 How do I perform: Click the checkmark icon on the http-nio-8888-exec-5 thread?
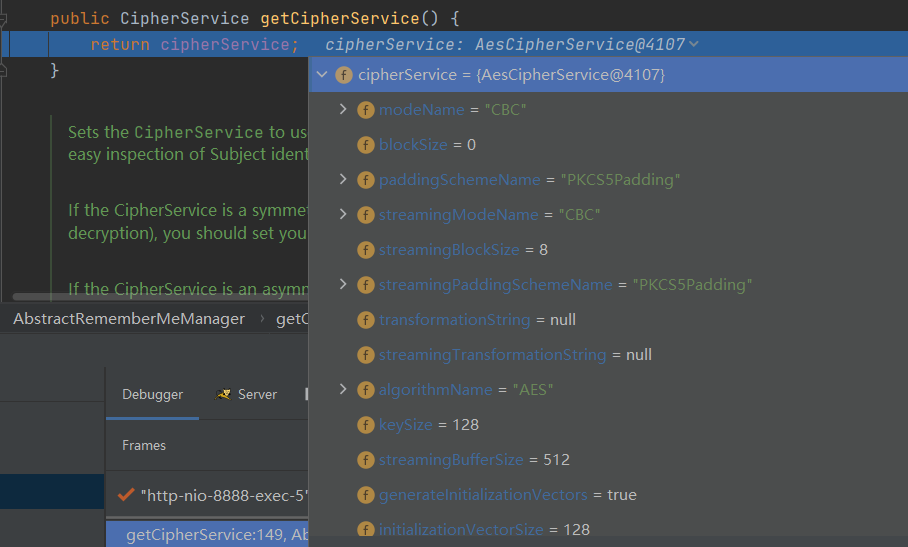click(126, 495)
